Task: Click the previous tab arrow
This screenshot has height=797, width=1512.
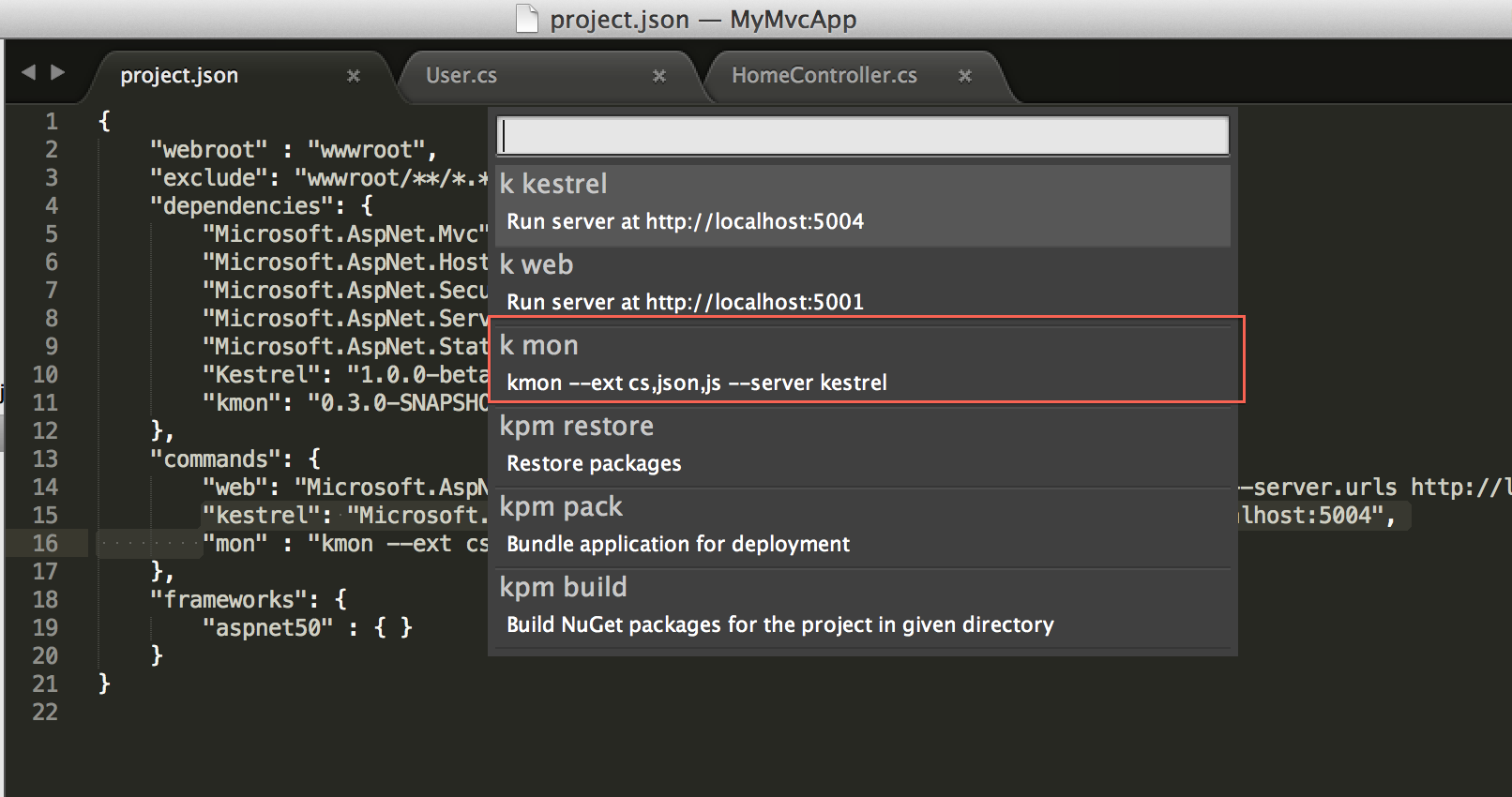Action: click(x=28, y=72)
